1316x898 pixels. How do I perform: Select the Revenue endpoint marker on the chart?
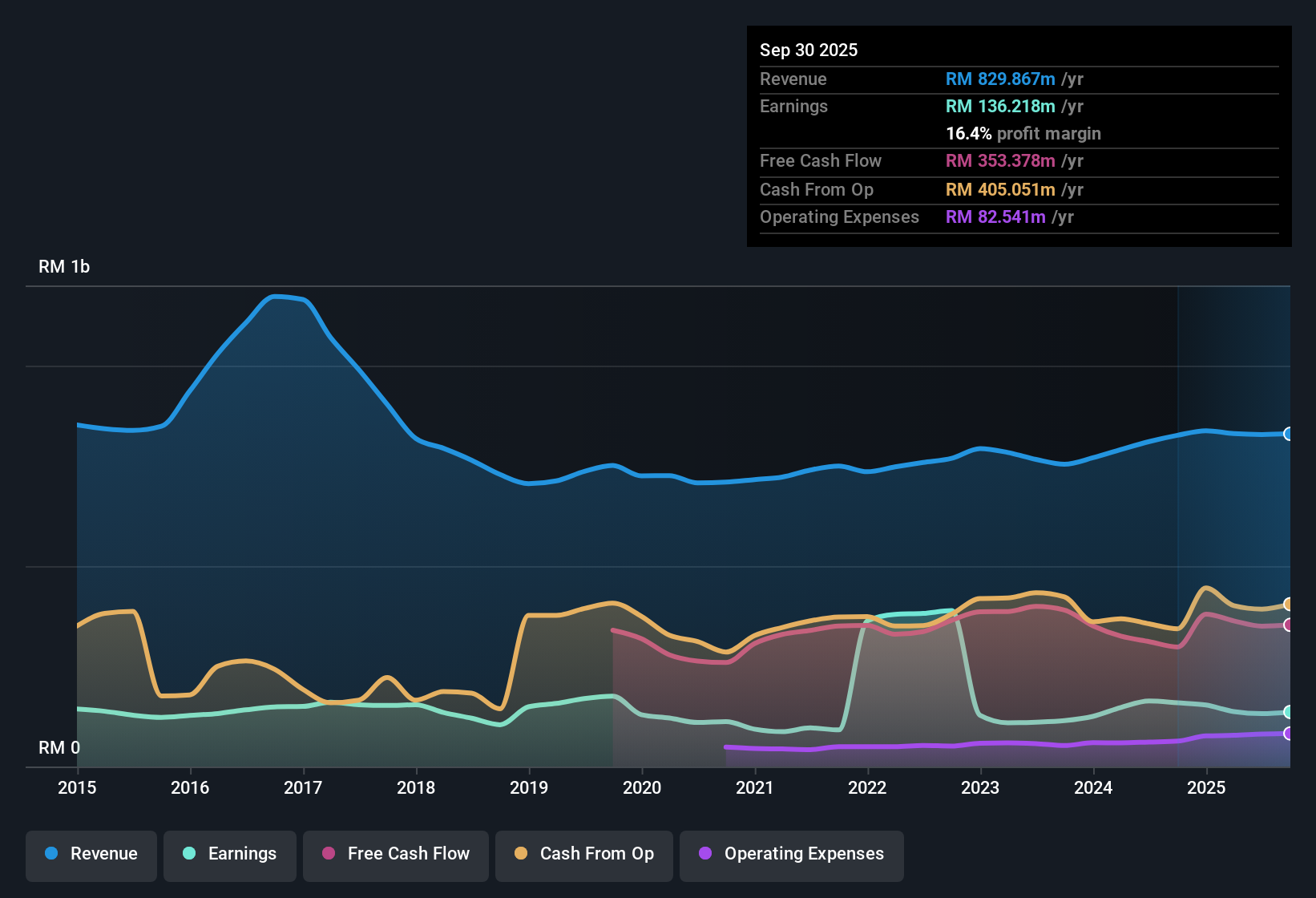tap(1289, 435)
